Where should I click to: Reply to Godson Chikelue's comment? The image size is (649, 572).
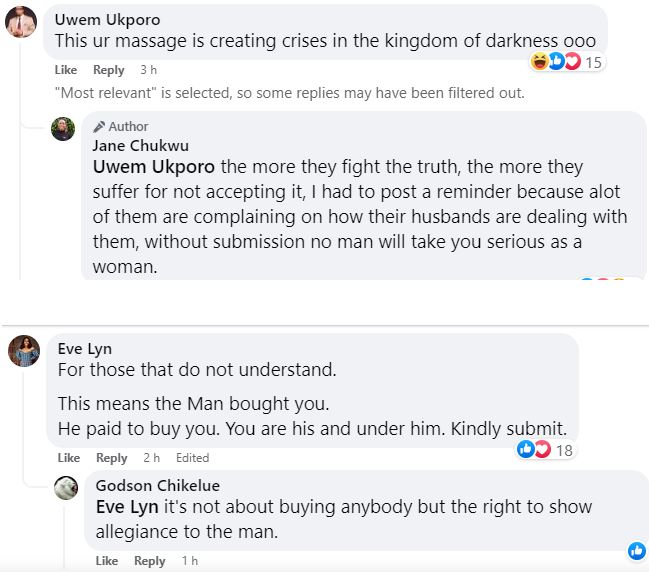[149, 561]
